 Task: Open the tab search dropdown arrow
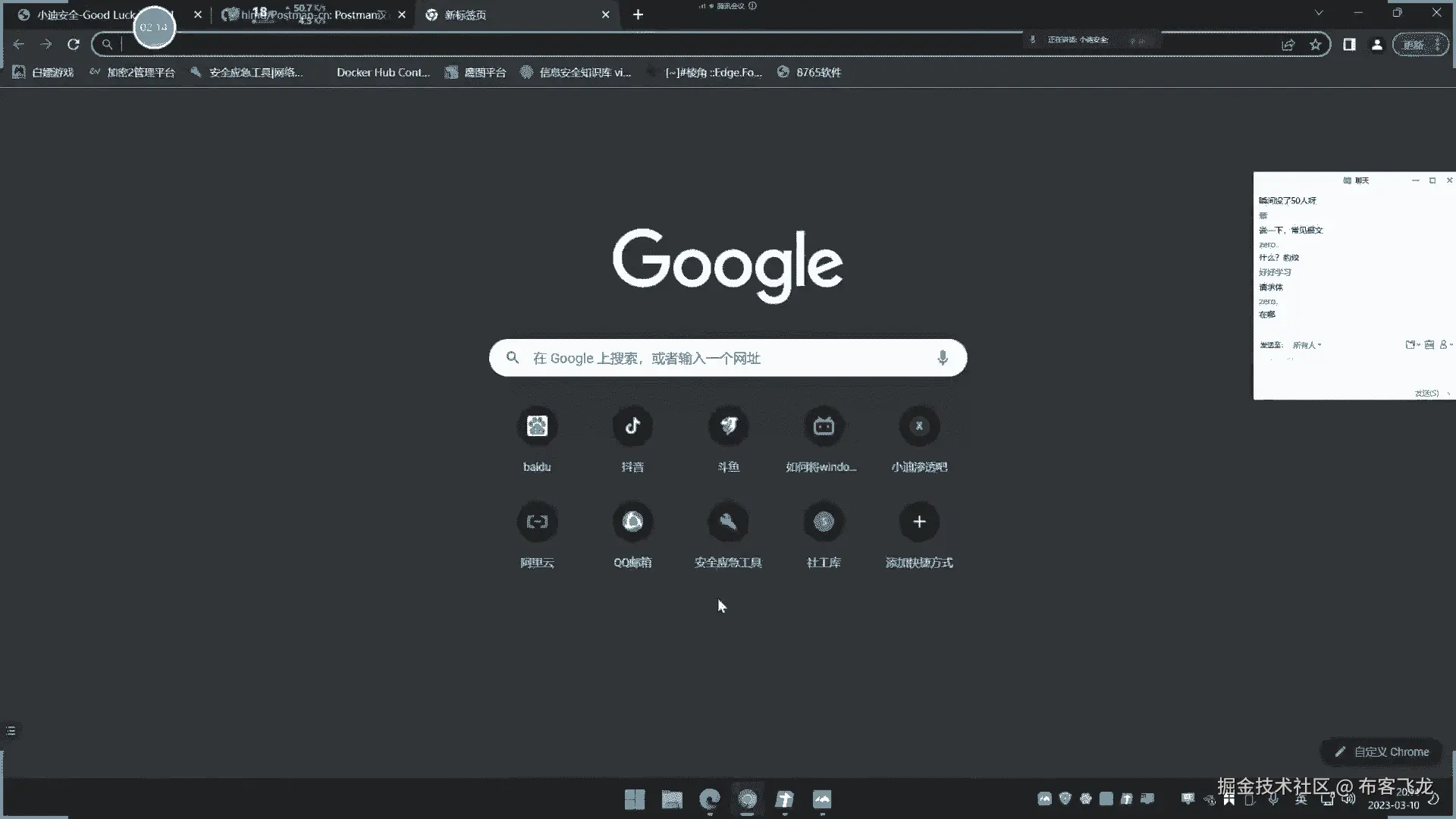pos(1319,13)
